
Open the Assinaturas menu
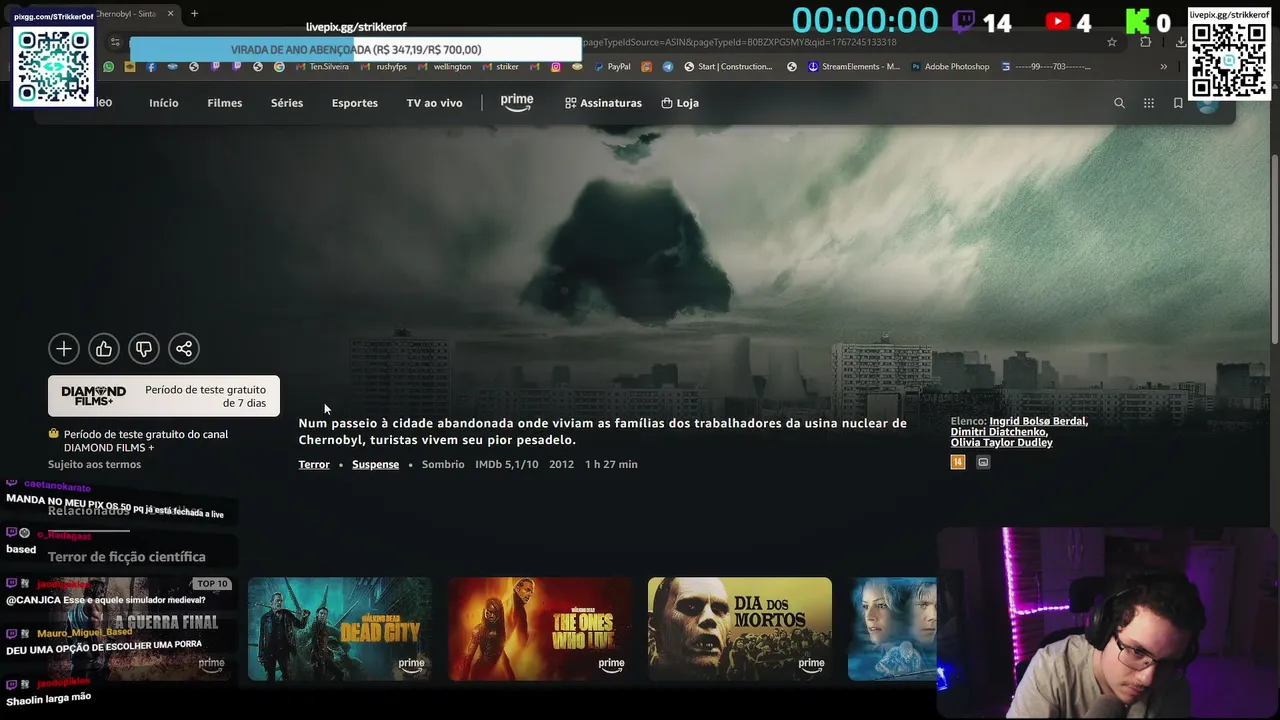(603, 103)
